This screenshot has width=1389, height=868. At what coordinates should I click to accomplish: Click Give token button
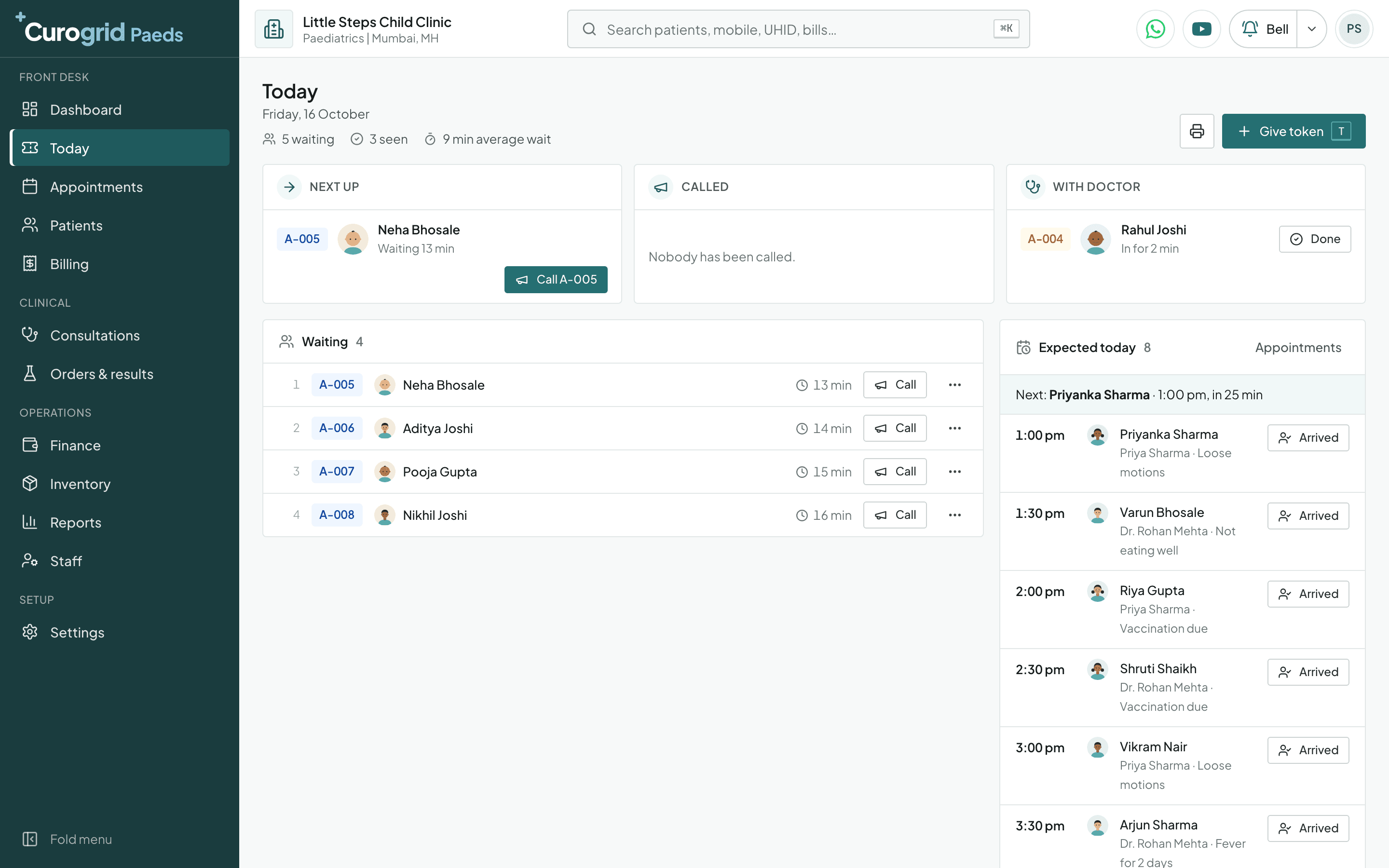click(x=1293, y=132)
